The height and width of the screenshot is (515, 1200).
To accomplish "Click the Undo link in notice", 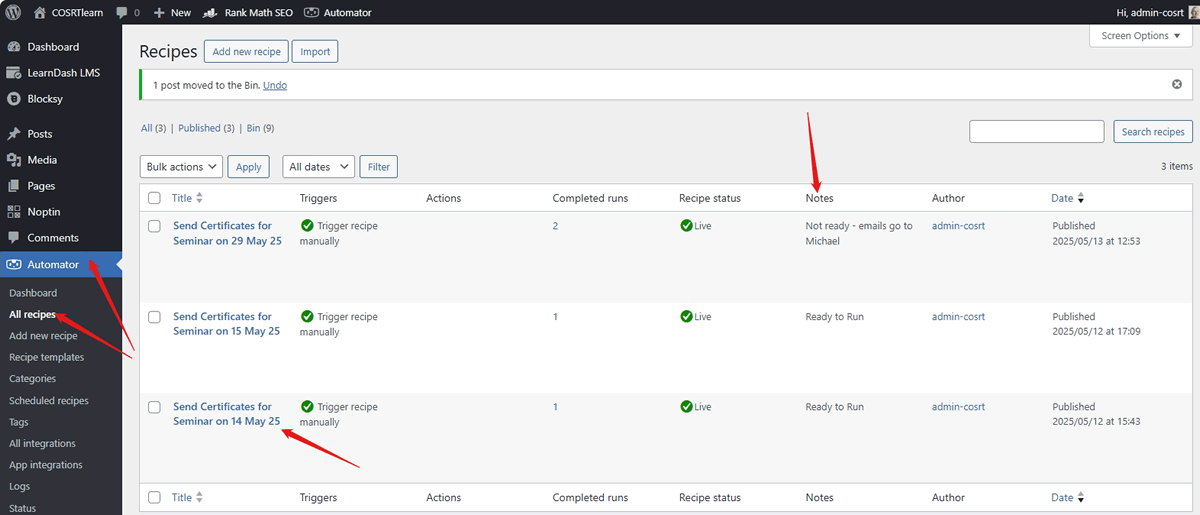I will pos(275,85).
